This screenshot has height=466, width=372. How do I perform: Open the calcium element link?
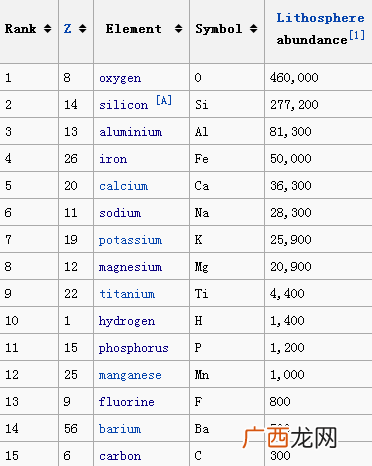(123, 186)
